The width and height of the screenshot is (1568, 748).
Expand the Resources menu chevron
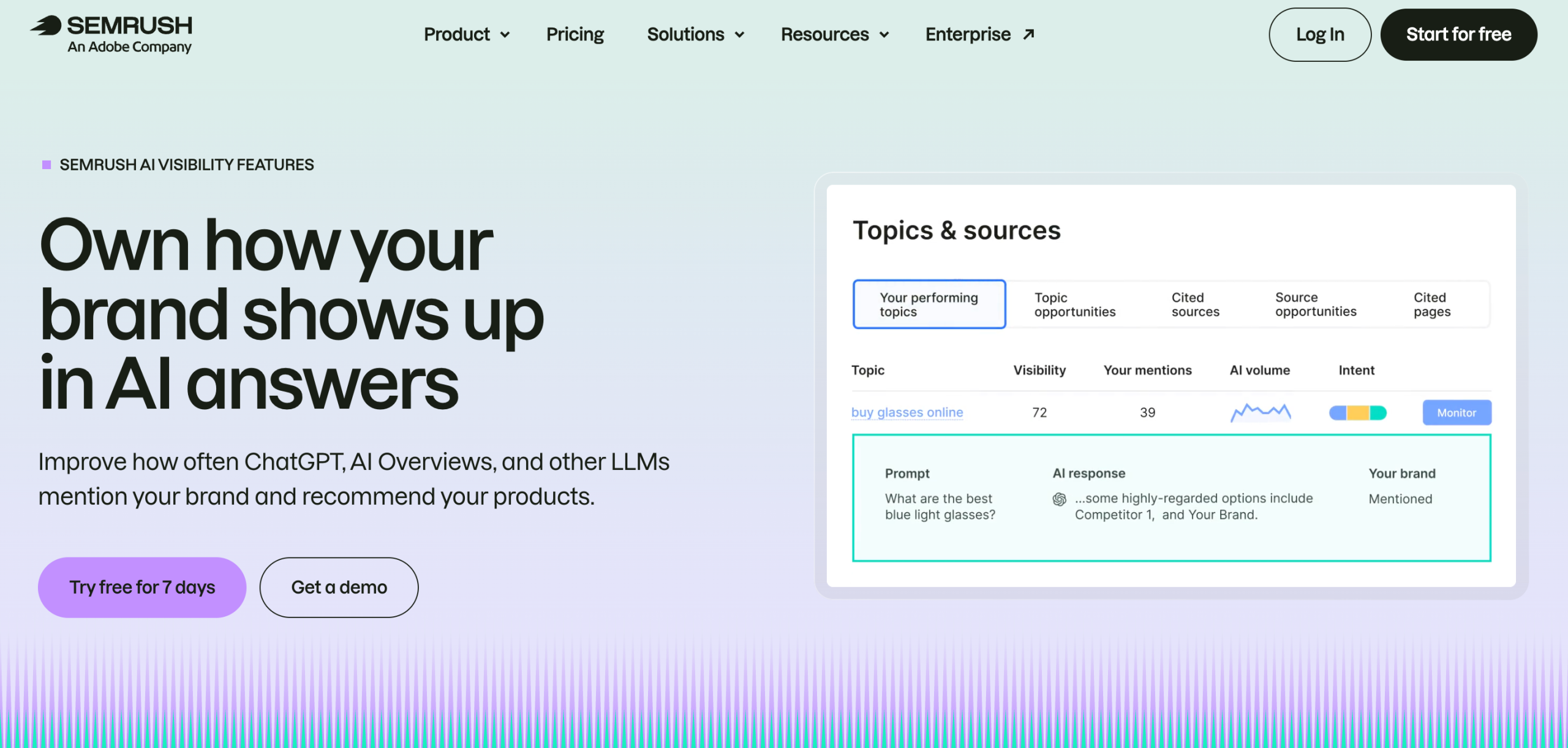(884, 35)
